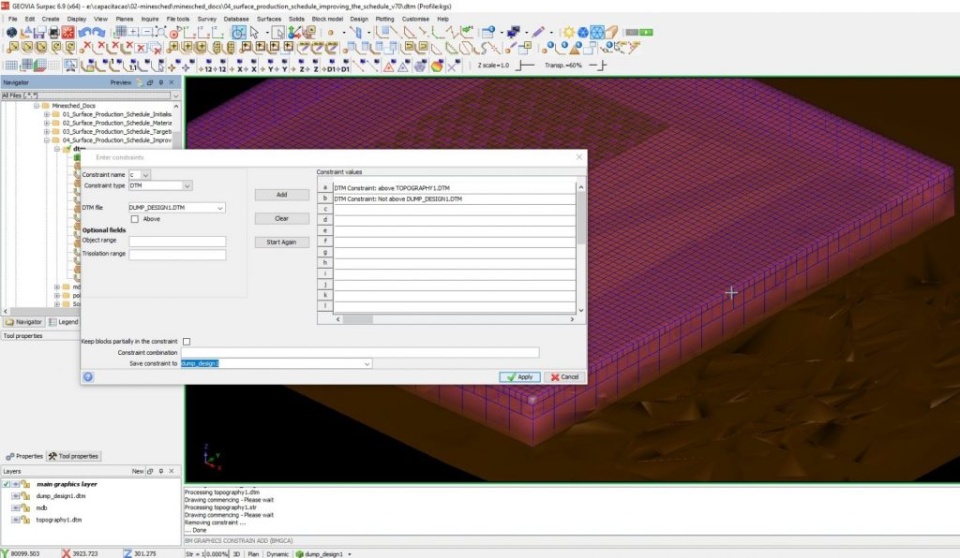Check Keep blocks partially in the constraint
This screenshot has width=960, height=558.
[186, 341]
